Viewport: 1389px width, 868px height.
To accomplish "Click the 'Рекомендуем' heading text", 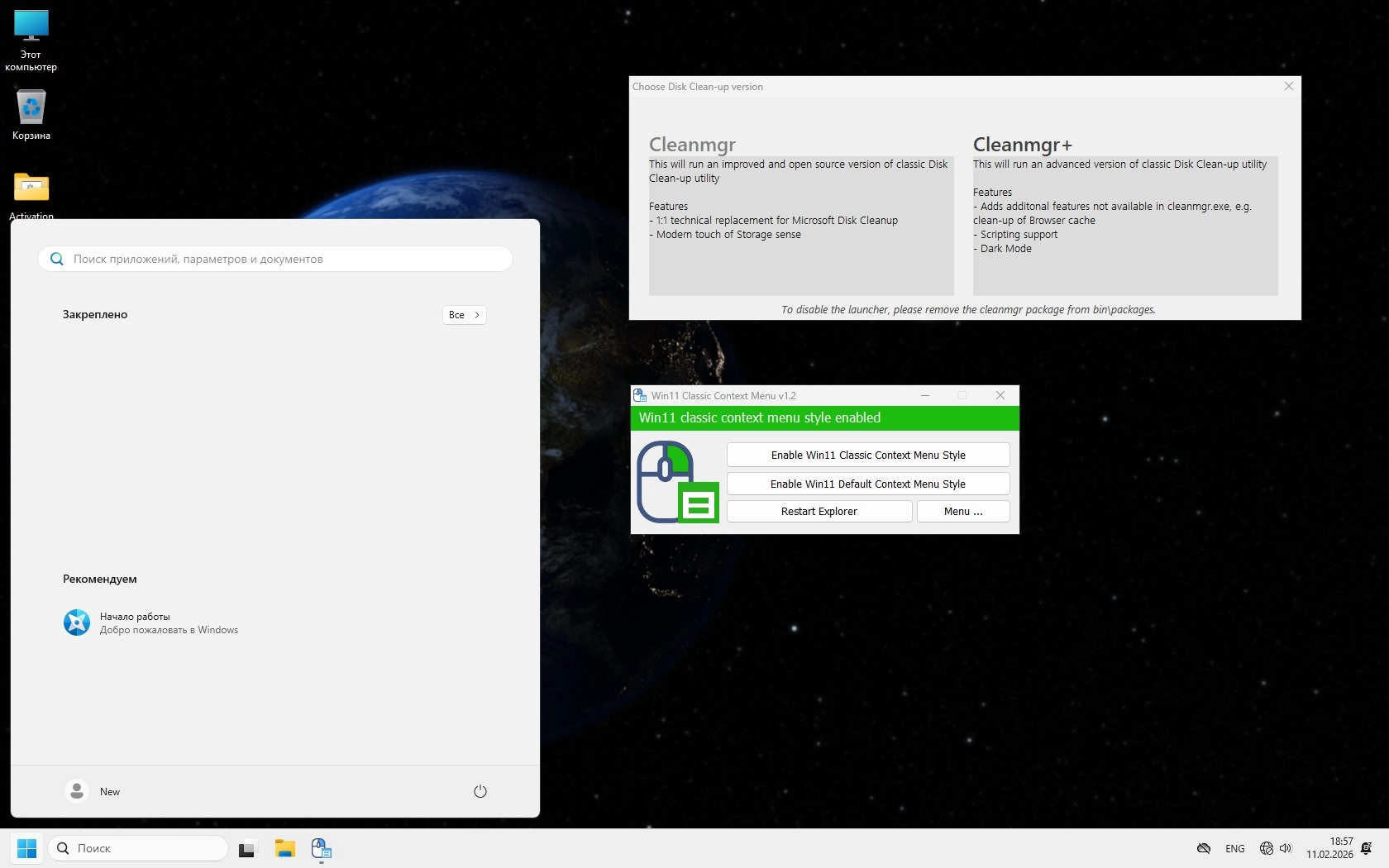I will coord(100,579).
